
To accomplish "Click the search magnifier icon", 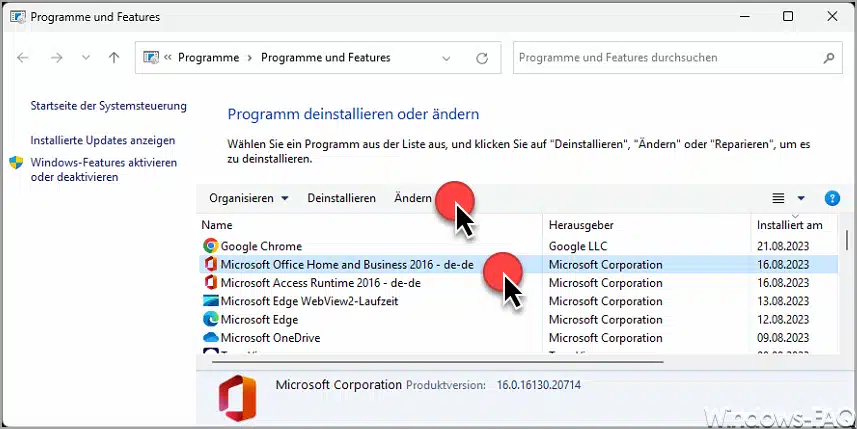I will click(829, 57).
